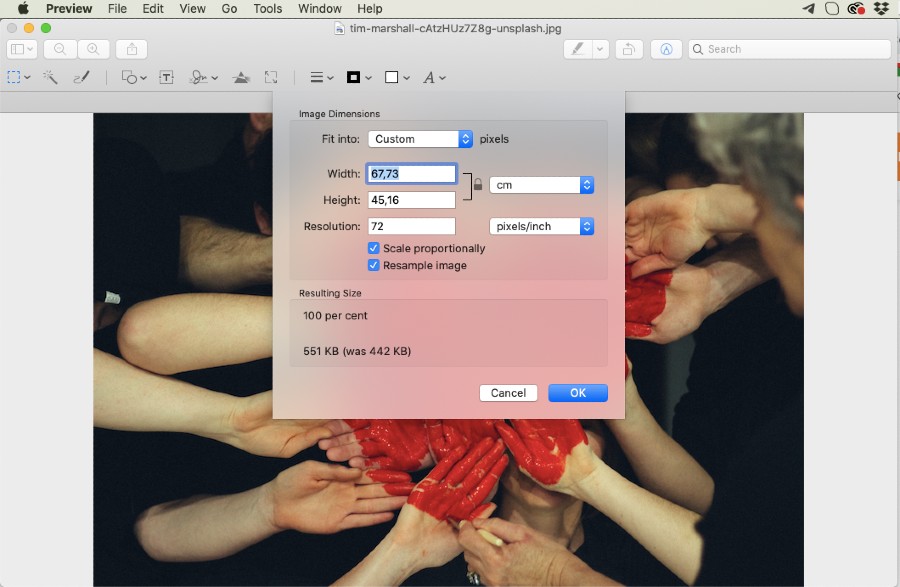Open the pixels/inch resolution dropdown
Viewport: 900px width, 587px height.
541,226
